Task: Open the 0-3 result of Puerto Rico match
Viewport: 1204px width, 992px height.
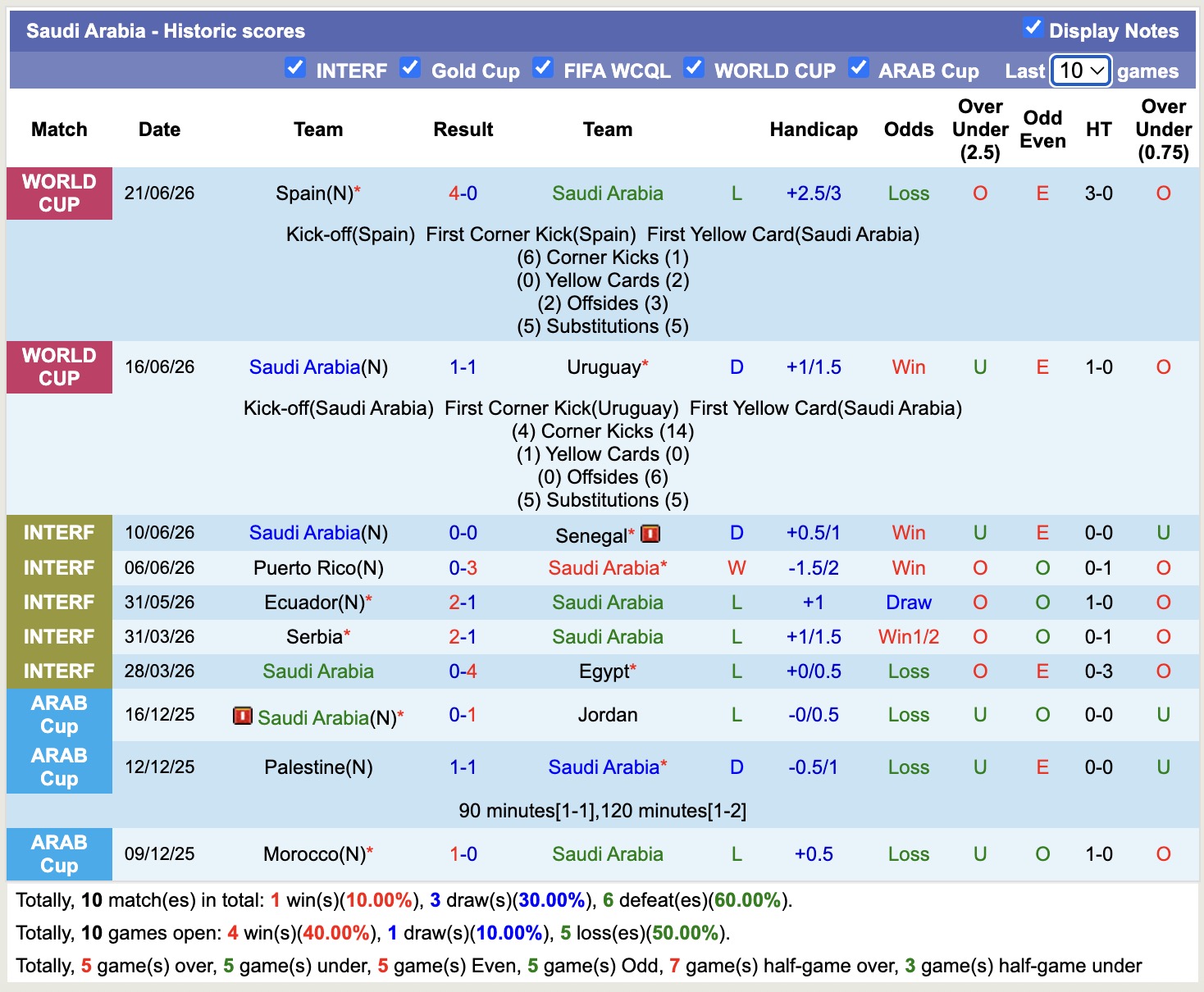Action: click(463, 568)
